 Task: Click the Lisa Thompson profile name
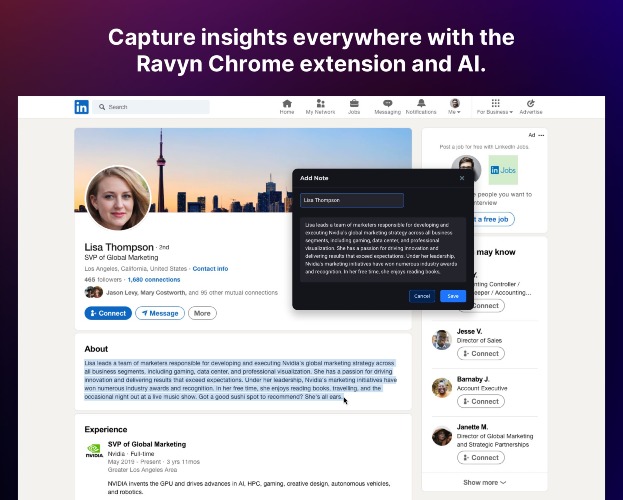[x=119, y=247]
